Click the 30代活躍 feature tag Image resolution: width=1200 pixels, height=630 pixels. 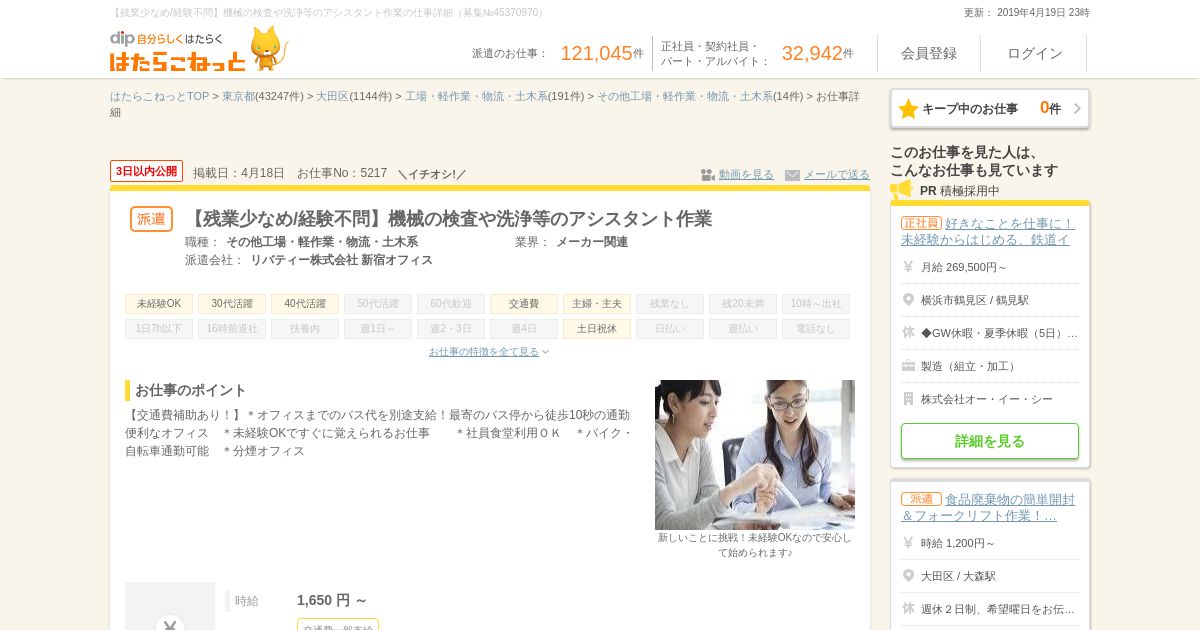coord(232,304)
